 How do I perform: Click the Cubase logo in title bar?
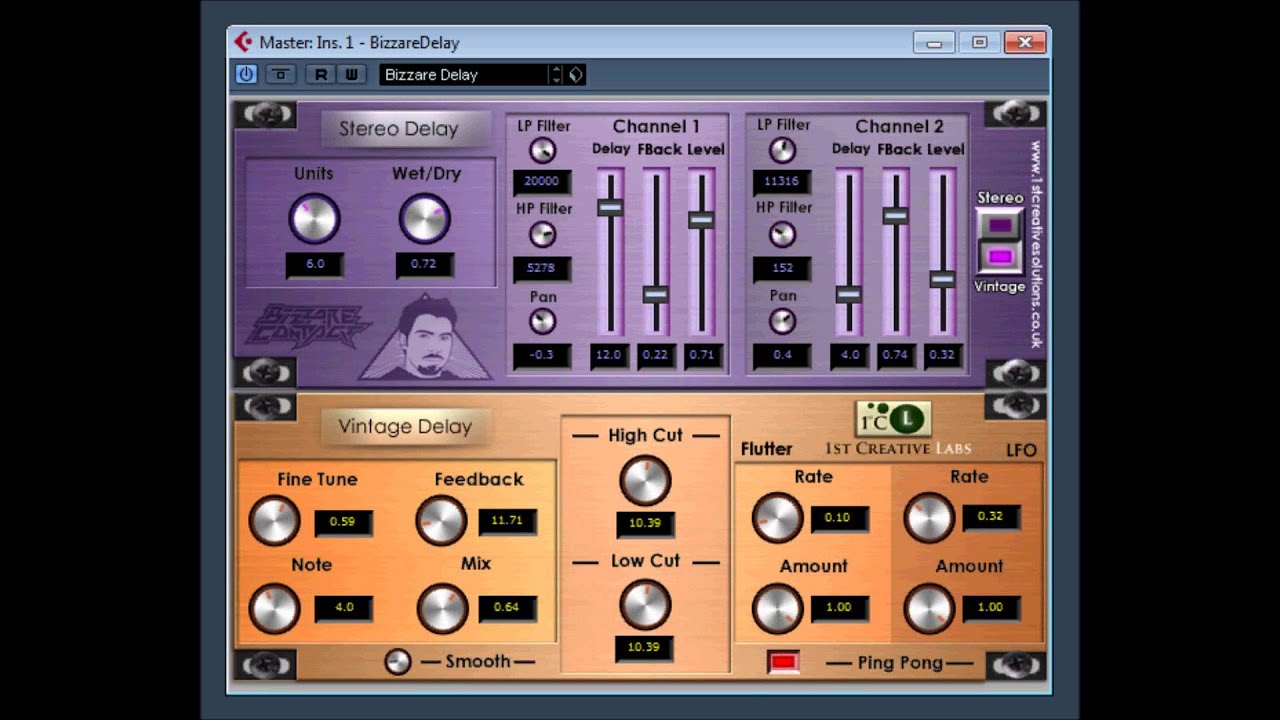[243, 42]
